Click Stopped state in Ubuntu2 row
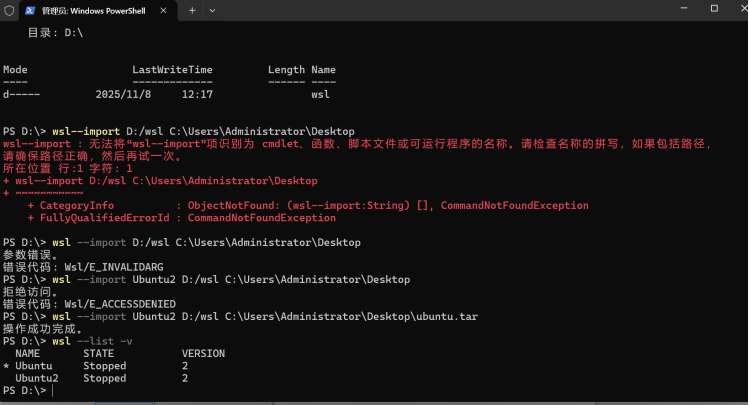Screen dimensions: 749x405 coord(105,378)
